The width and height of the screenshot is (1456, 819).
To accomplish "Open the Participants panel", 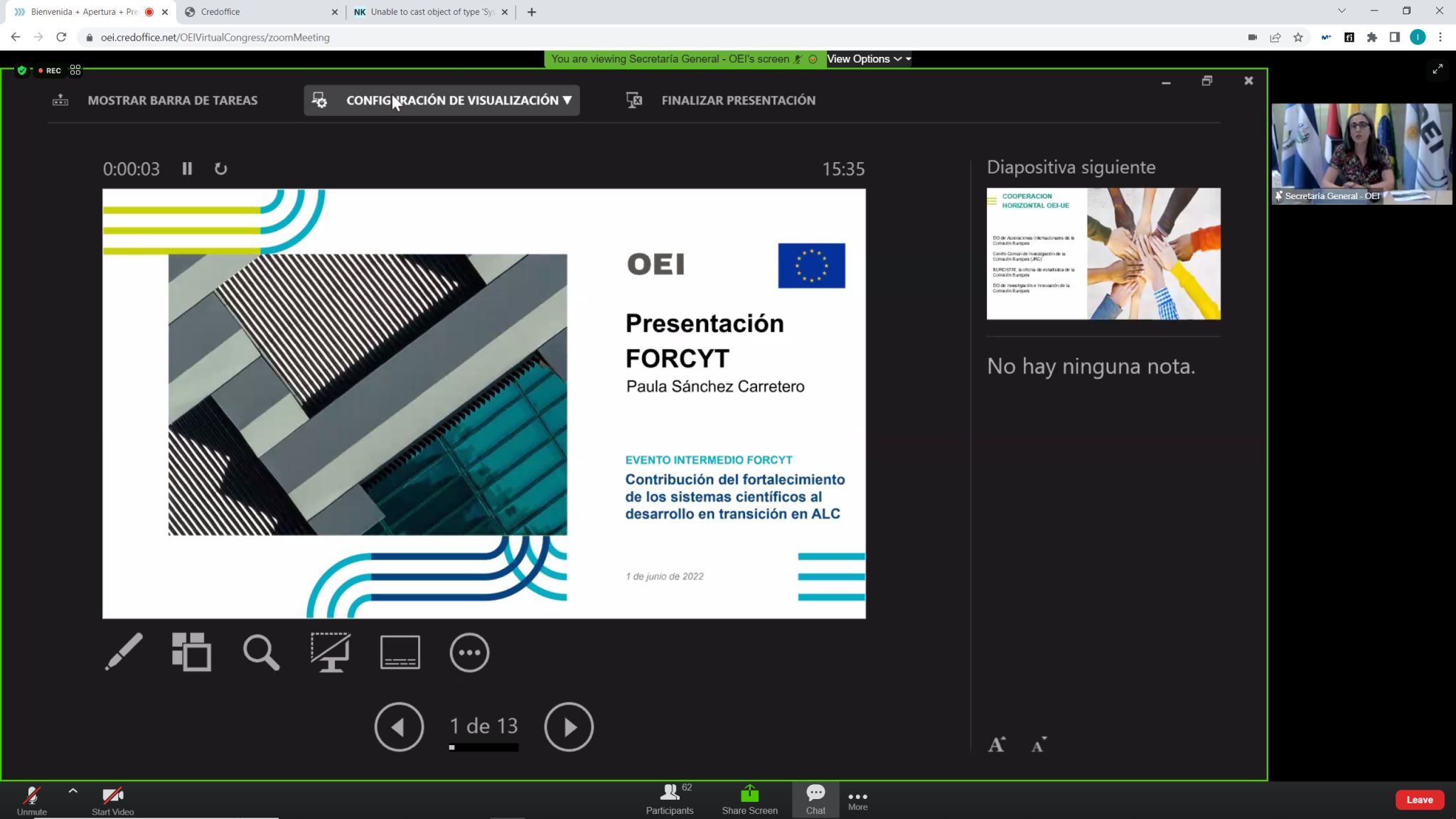I will [669, 800].
